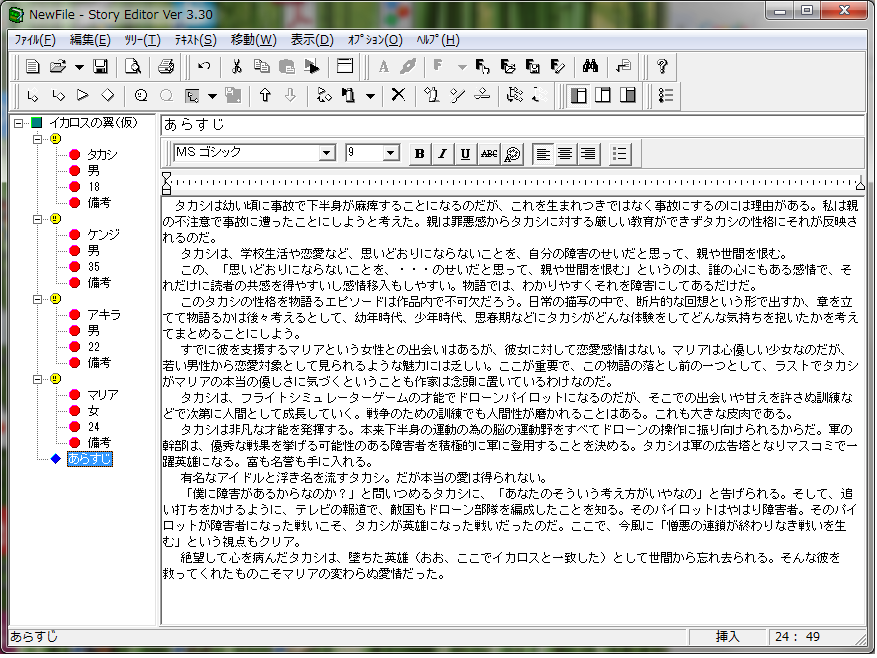Collapse the node containing ケンジ
877x658 pixels.
point(37,219)
